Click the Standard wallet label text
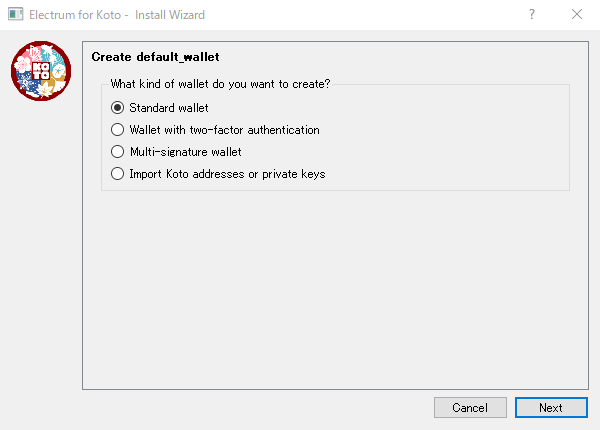Viewport: 600px width, 430px height. (x=169, y=108)
